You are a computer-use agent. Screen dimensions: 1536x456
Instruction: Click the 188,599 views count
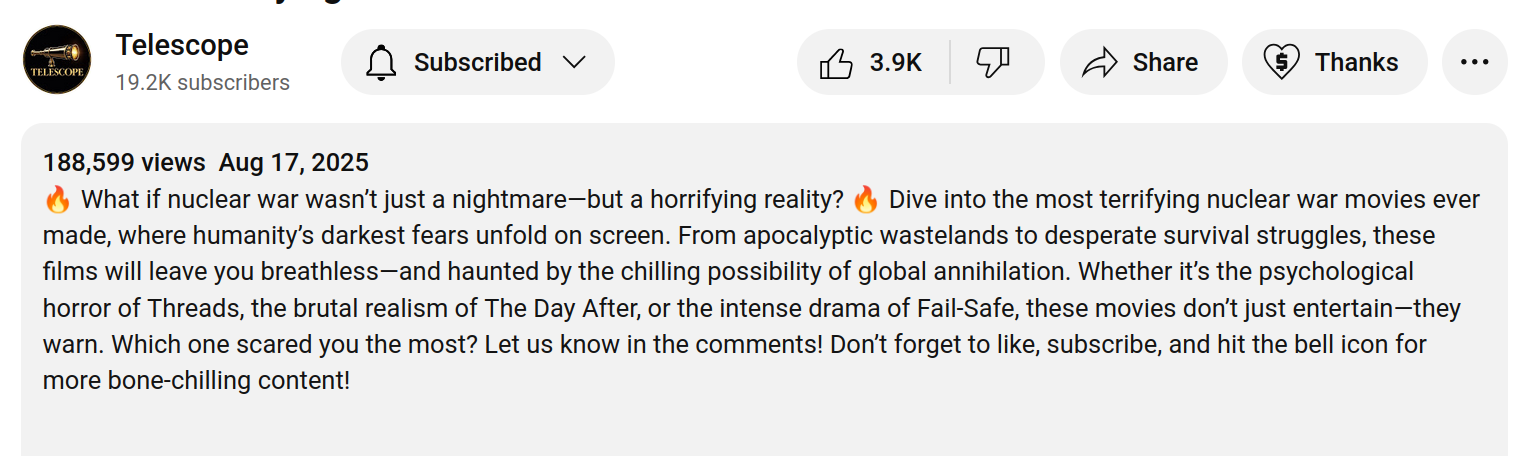tap(124, 162)
